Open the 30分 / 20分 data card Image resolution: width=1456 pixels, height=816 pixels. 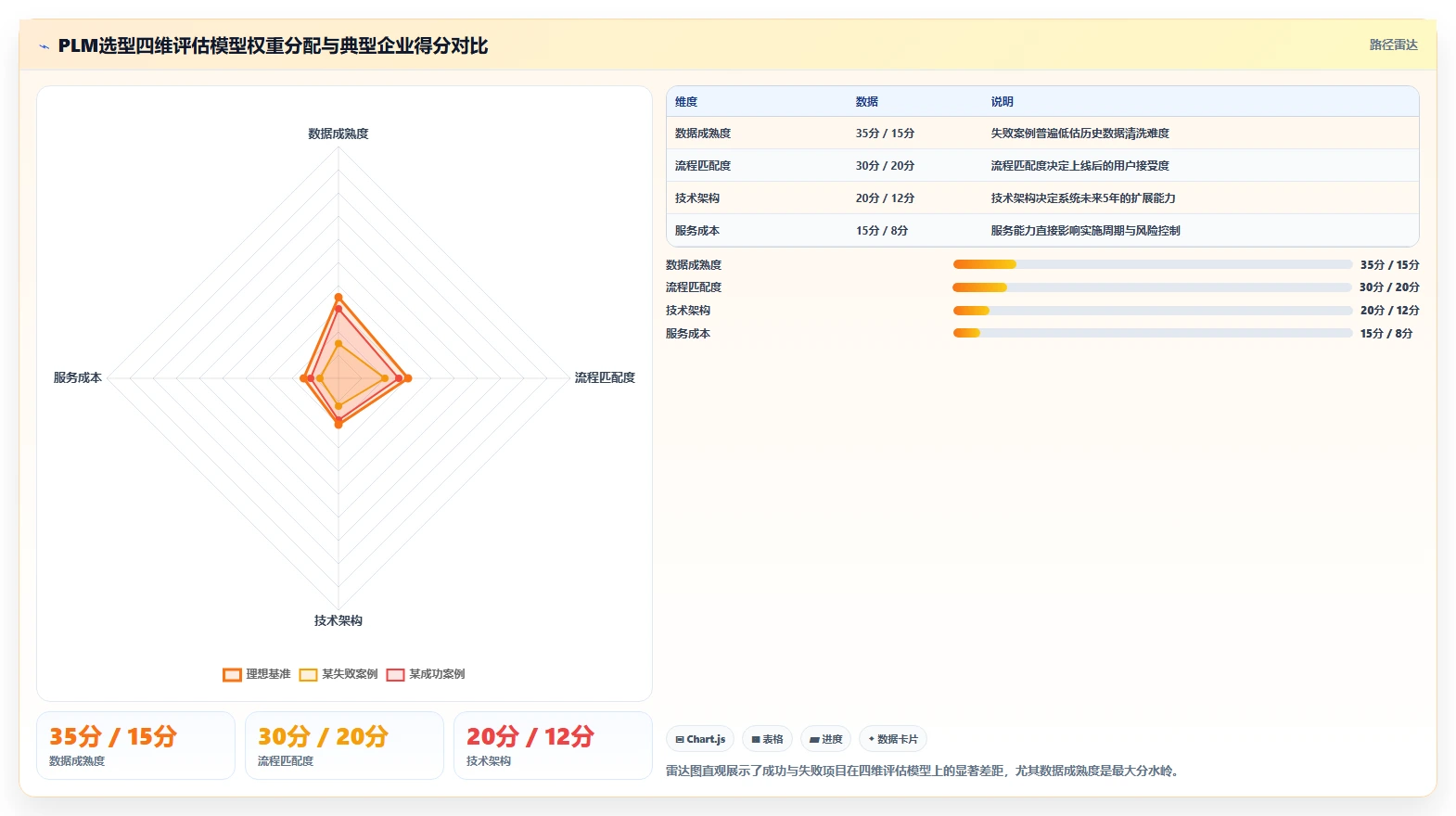point(344,746)
